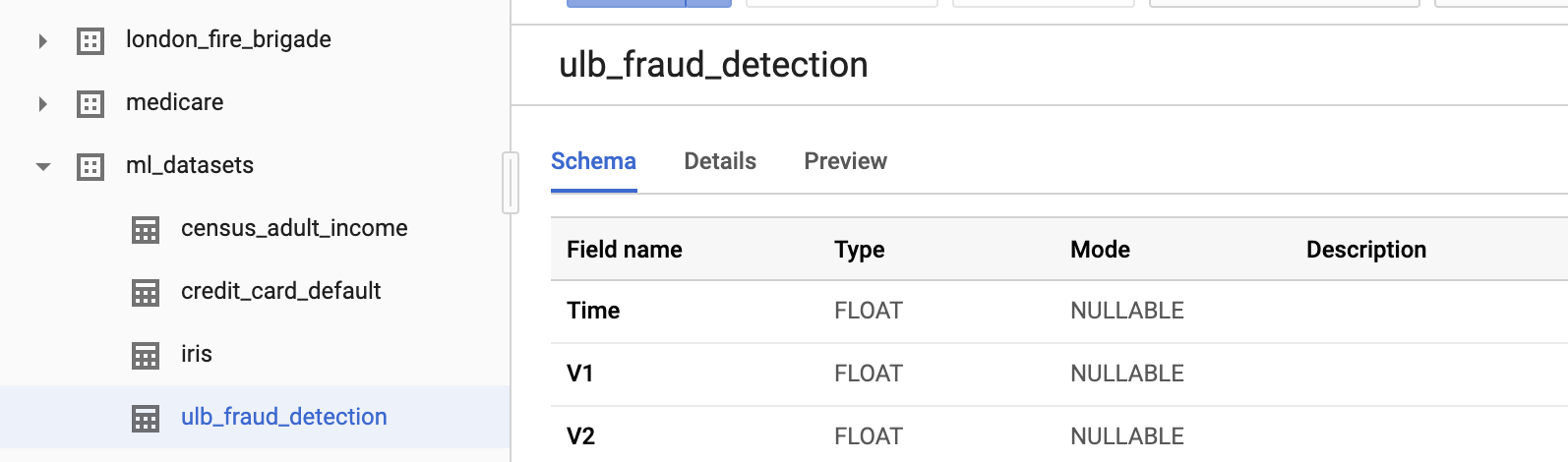This screenshot has height=462, width=1568.
Task: Click the panel resize handle
Action: pos(510,183)
